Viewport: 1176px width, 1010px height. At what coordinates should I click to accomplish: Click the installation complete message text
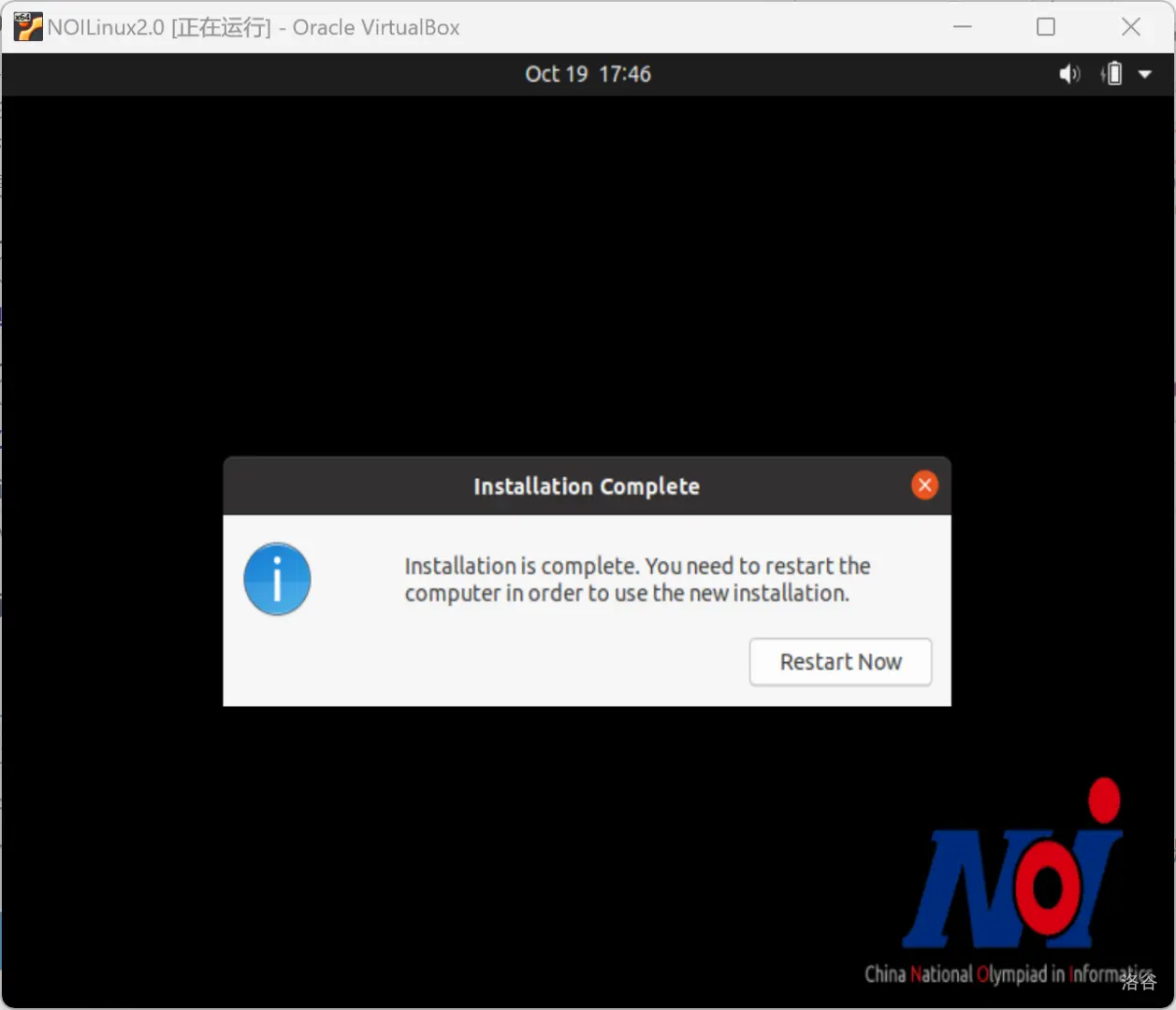(636, 580)
